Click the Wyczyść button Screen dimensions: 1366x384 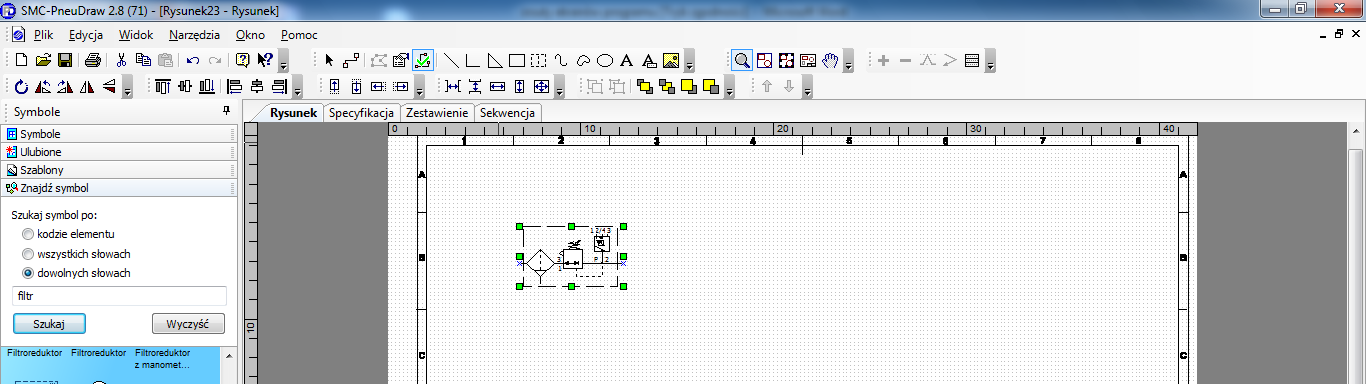pos(188,324)
